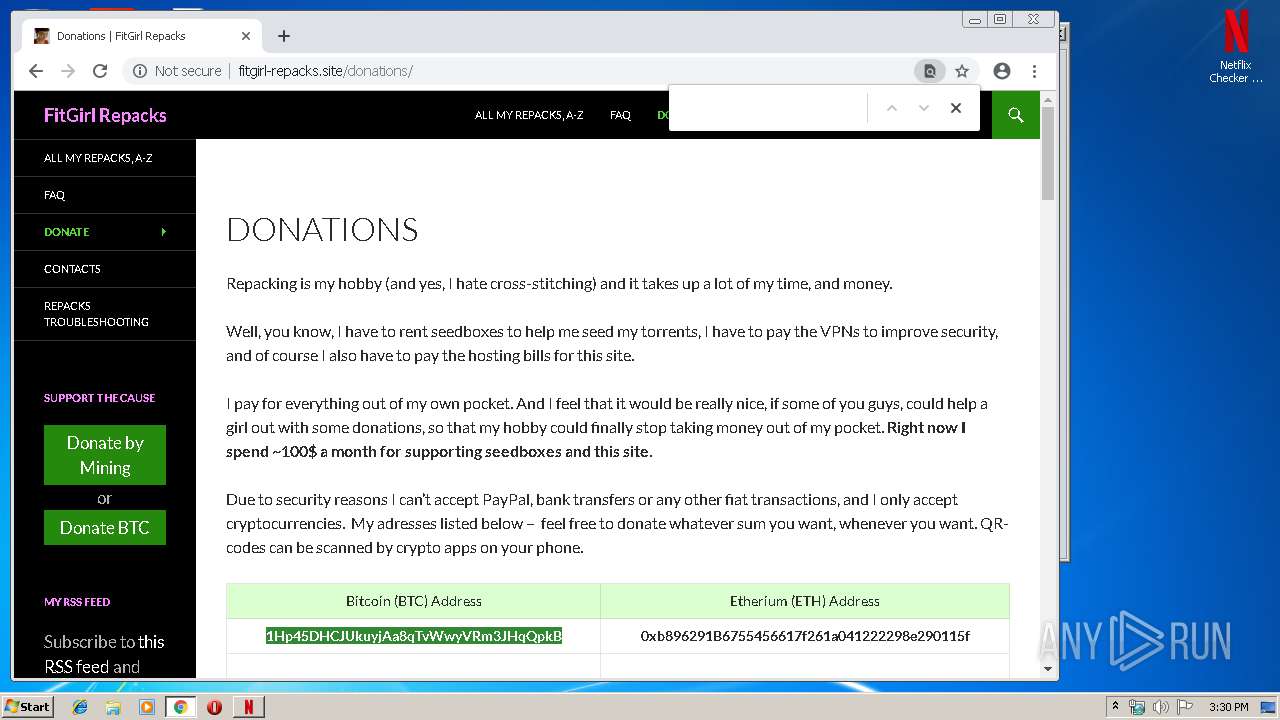Launch Internet Explorer from taskbar
The image size is (1280, 720).
pyautogui.click(x=80, y=707)
